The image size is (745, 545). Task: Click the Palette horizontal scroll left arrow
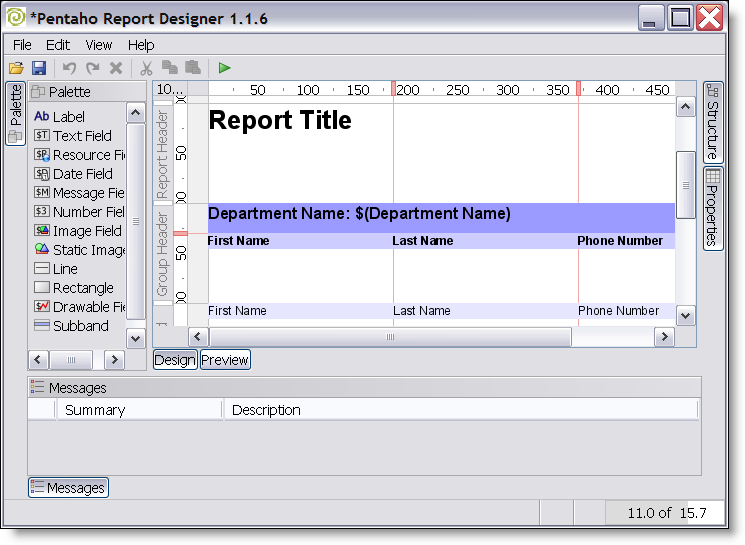click(x=38, y=360)
